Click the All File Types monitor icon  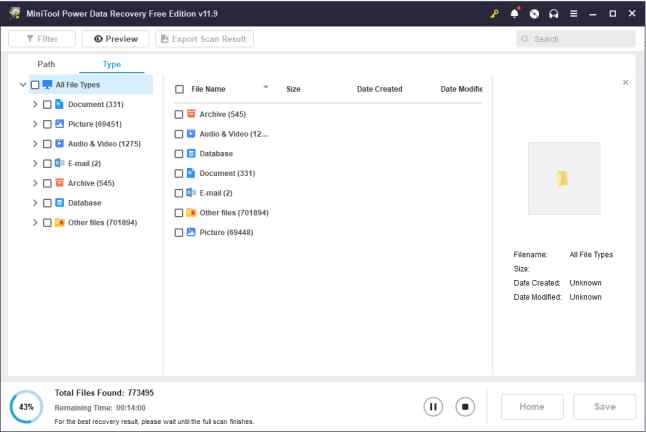point(47,84)
